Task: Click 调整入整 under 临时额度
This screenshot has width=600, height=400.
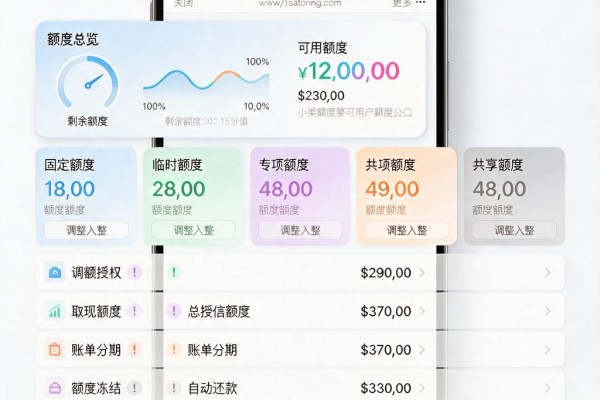Action: [x=194, y=230]
